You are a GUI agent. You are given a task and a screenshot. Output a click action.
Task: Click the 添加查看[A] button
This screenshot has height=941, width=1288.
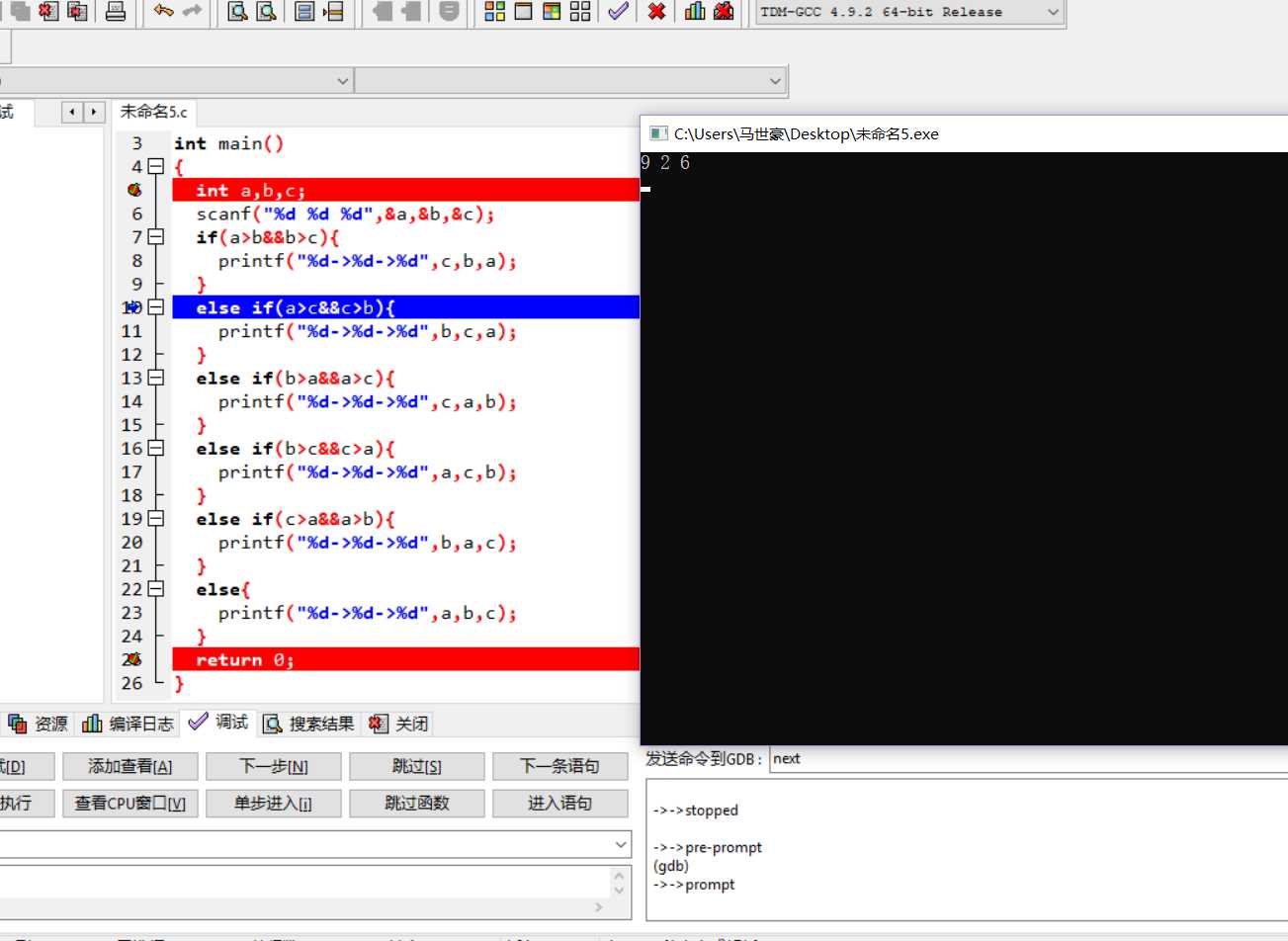point(130,766)
